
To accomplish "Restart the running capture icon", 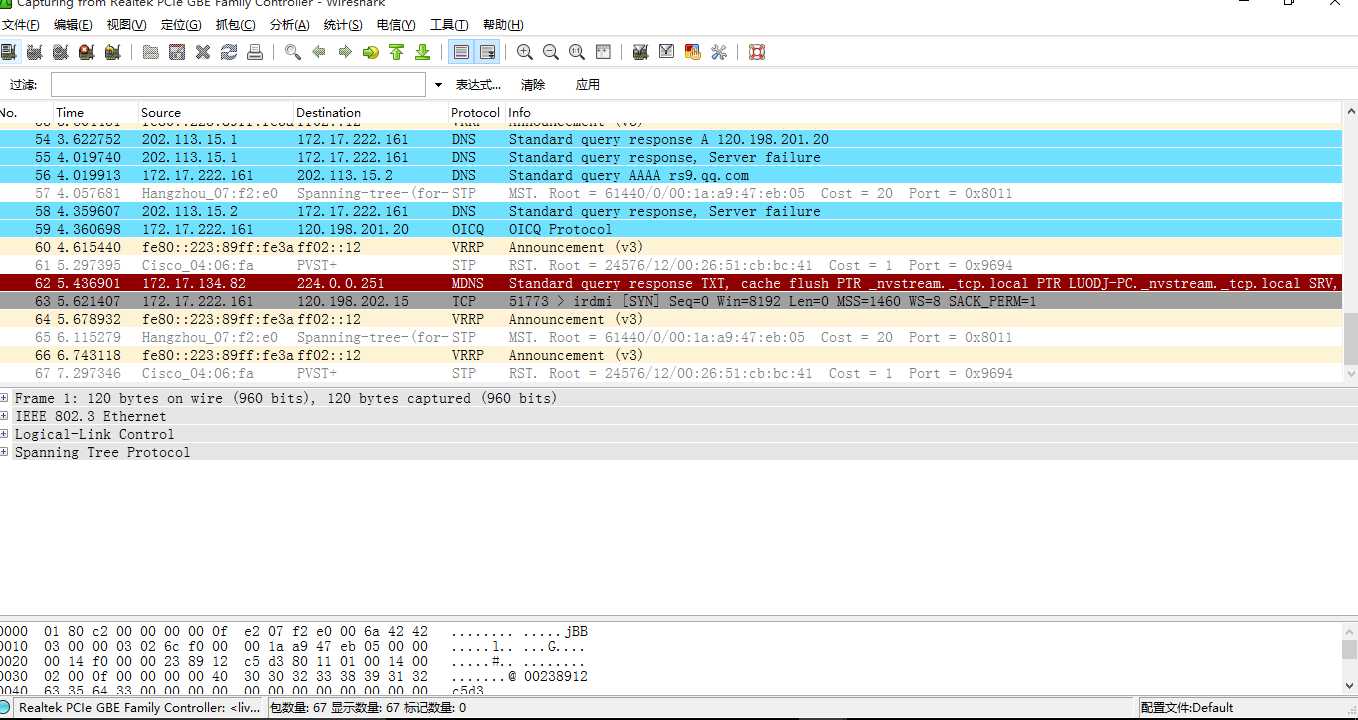I will click(112, 52).
